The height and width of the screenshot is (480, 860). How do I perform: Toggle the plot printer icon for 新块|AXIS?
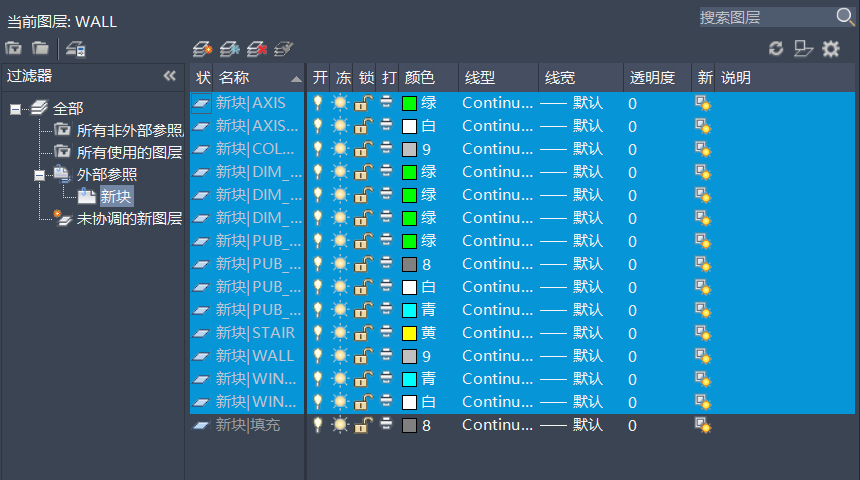387,103
